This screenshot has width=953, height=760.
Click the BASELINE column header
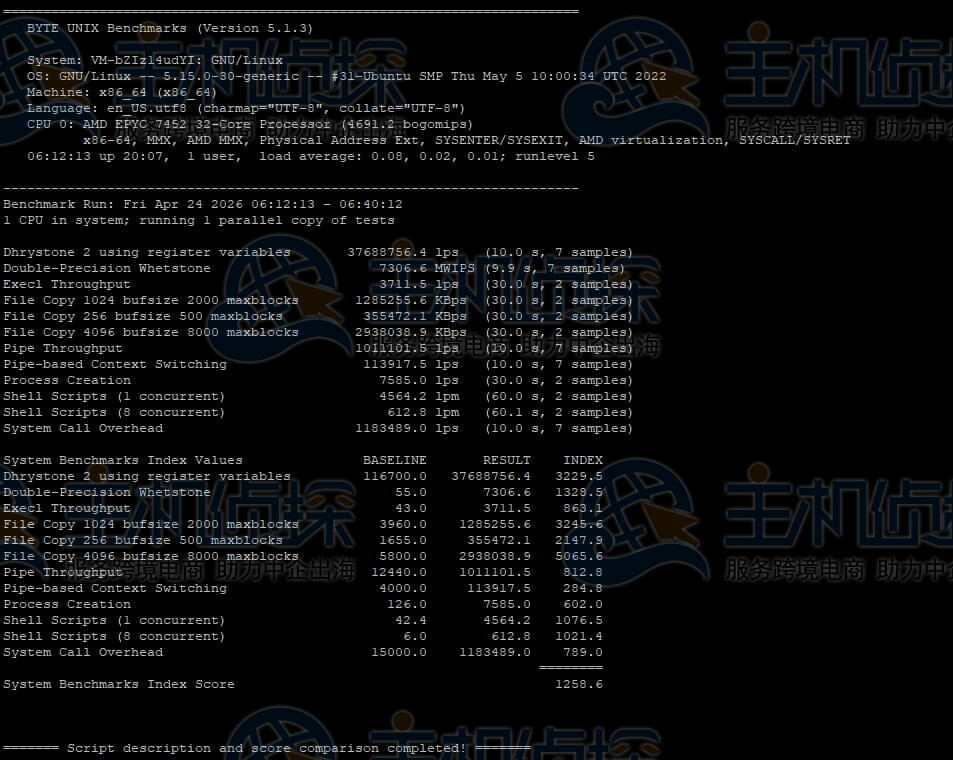(x=394, y=460)
